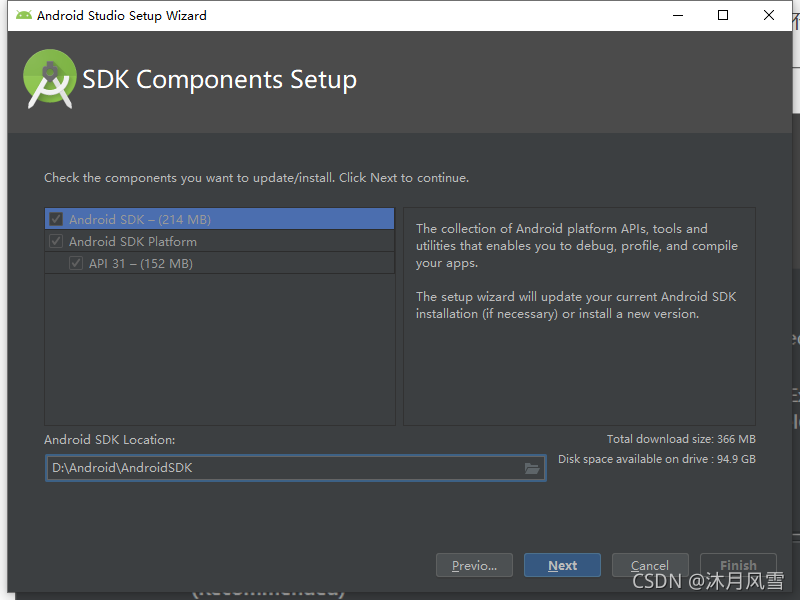Image resolution: width=800 pixels, height=600 pixels.
Task: Toggle the Android SDK checkbox
Action: [x=56, y=219]
